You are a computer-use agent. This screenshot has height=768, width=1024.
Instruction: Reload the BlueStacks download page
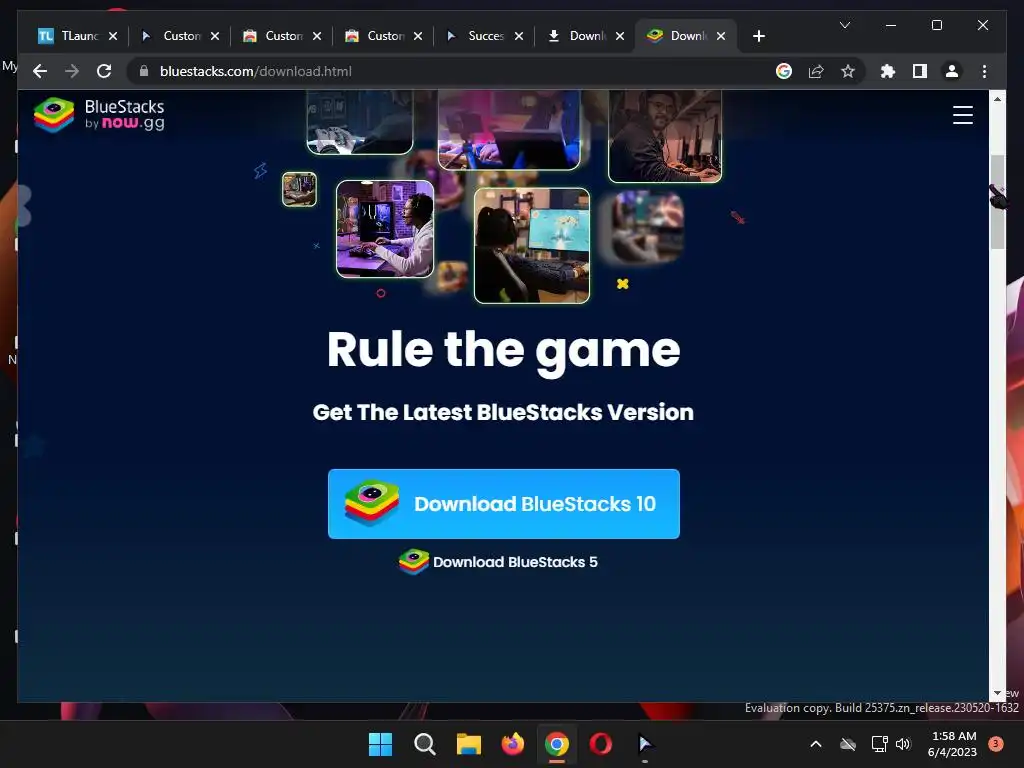pos(104,71)
